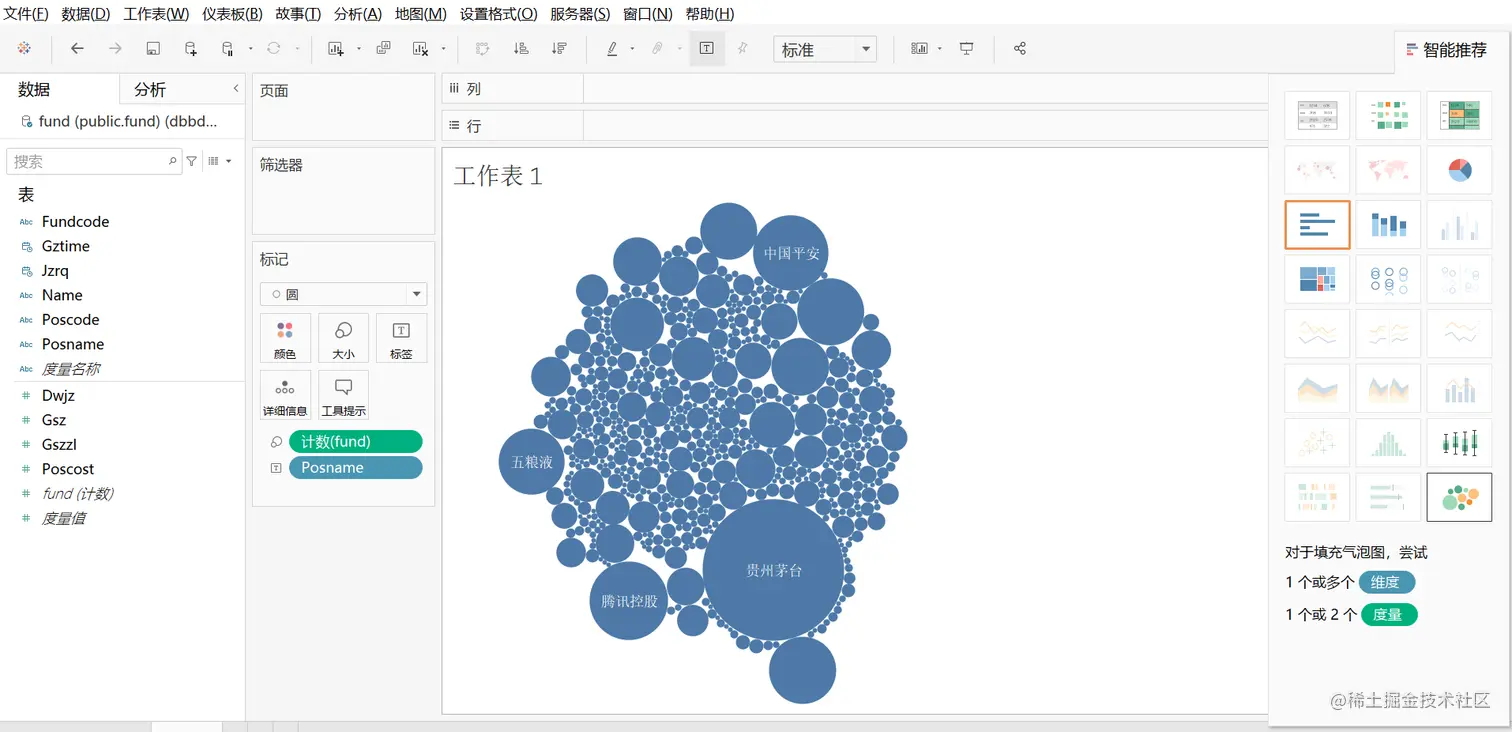The height and width of the screenshot is (732, 1512).
Task: Choose the highlight table in 智能推荐
Action: (x=1459, y=116)
